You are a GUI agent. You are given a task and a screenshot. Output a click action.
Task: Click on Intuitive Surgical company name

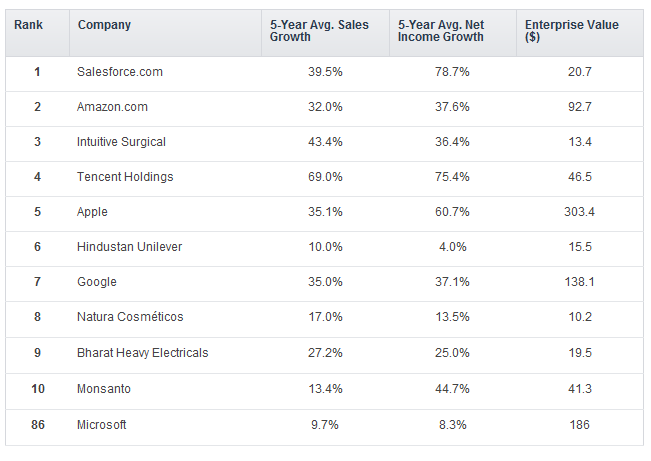click(121, 142)
